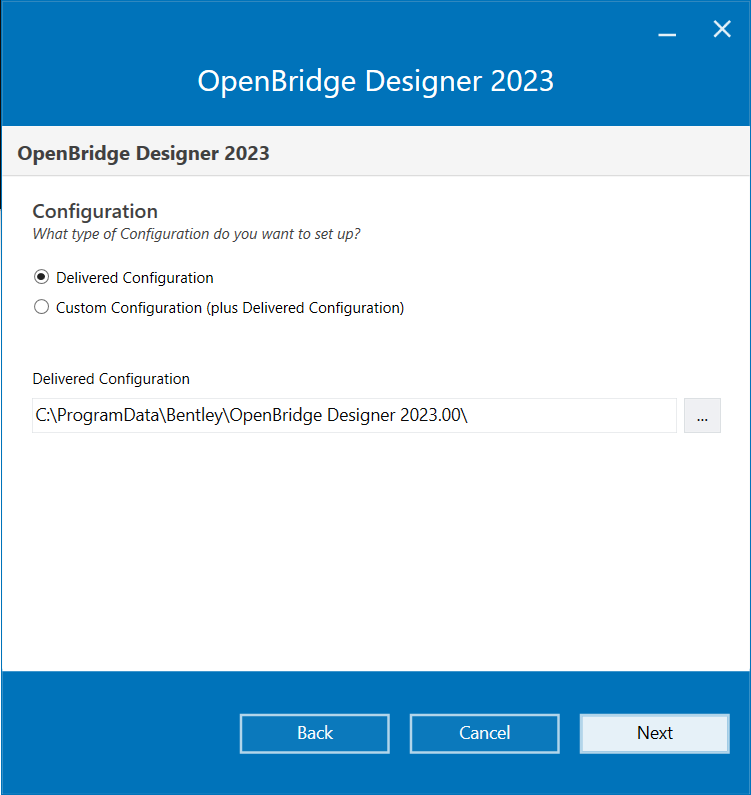This screenshot has width=751, height=795.
Task: Click the Delivered Configuration path field
Action: tap(354, 415)
